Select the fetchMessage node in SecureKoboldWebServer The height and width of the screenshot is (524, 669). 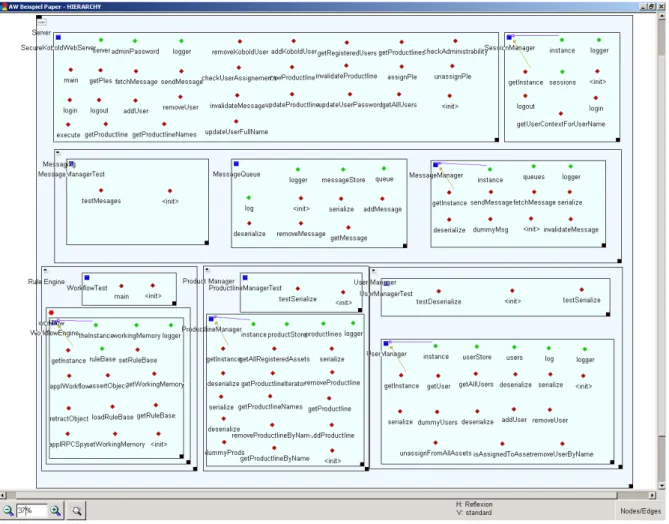pyautogui.click(x=136, y=71)
